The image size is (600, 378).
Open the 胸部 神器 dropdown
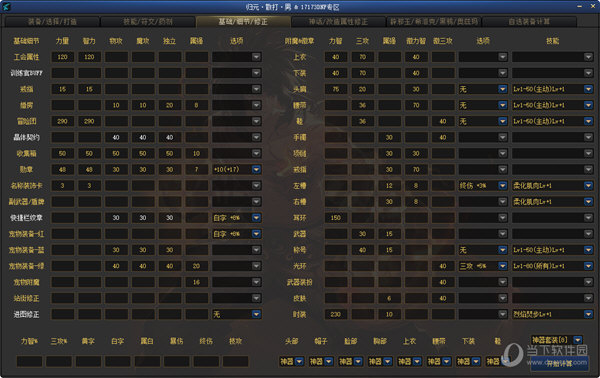pos(388,361)
